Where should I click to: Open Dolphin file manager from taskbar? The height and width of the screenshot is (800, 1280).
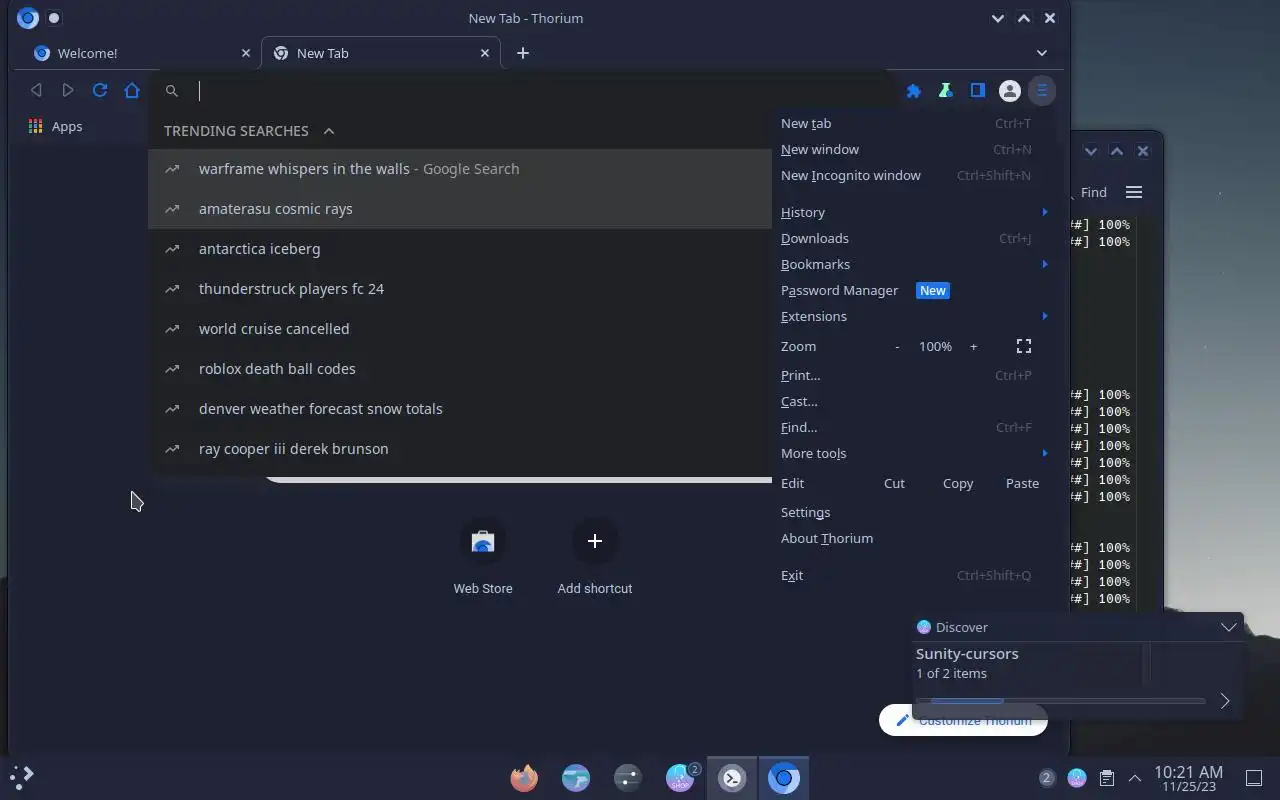click(576, 777)
